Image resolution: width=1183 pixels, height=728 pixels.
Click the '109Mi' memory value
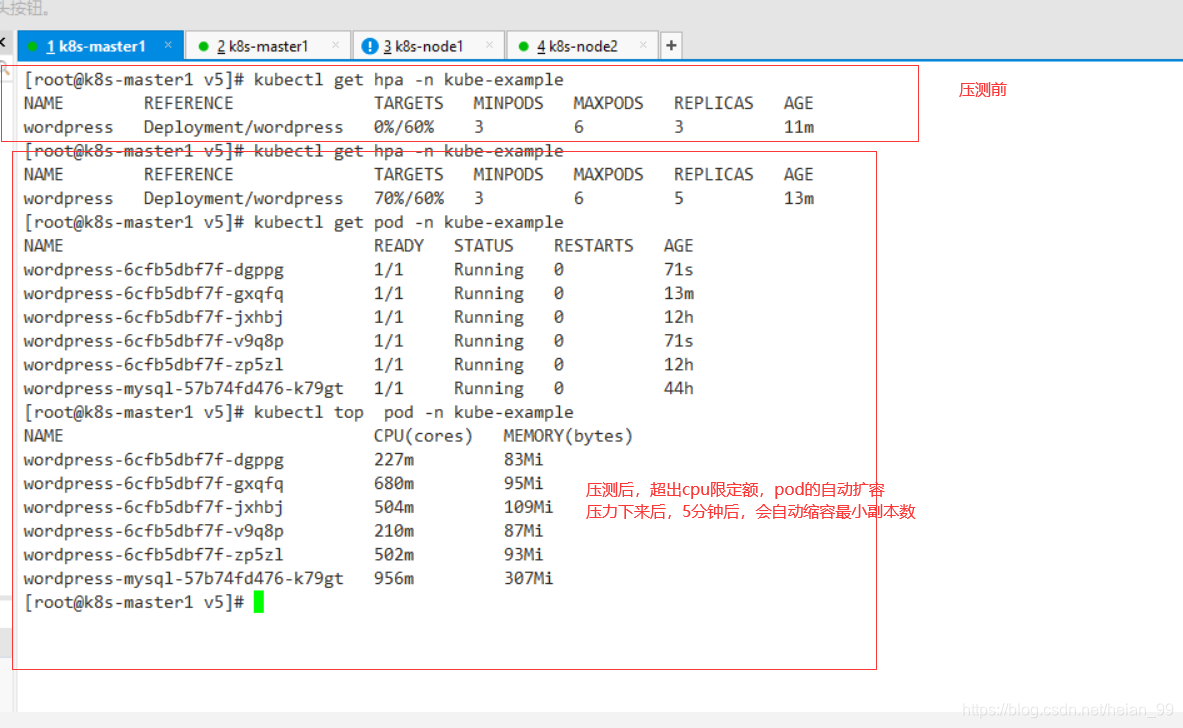(528, 507)
